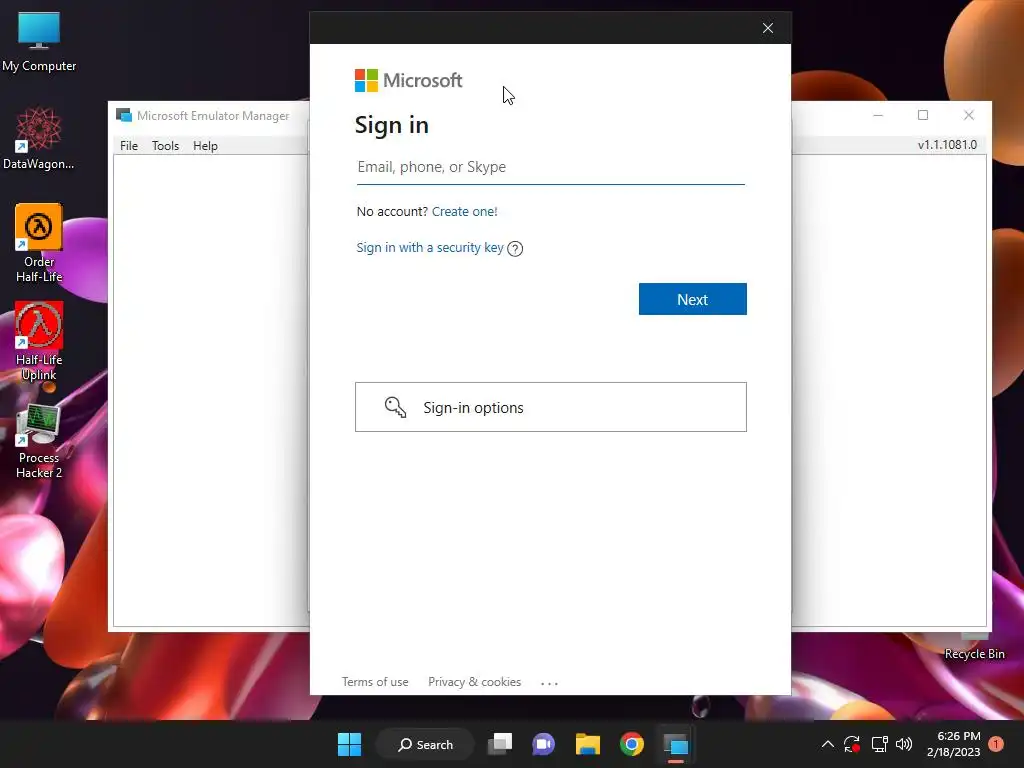Open File Explorer from the taskbar

tap(588, 744)
